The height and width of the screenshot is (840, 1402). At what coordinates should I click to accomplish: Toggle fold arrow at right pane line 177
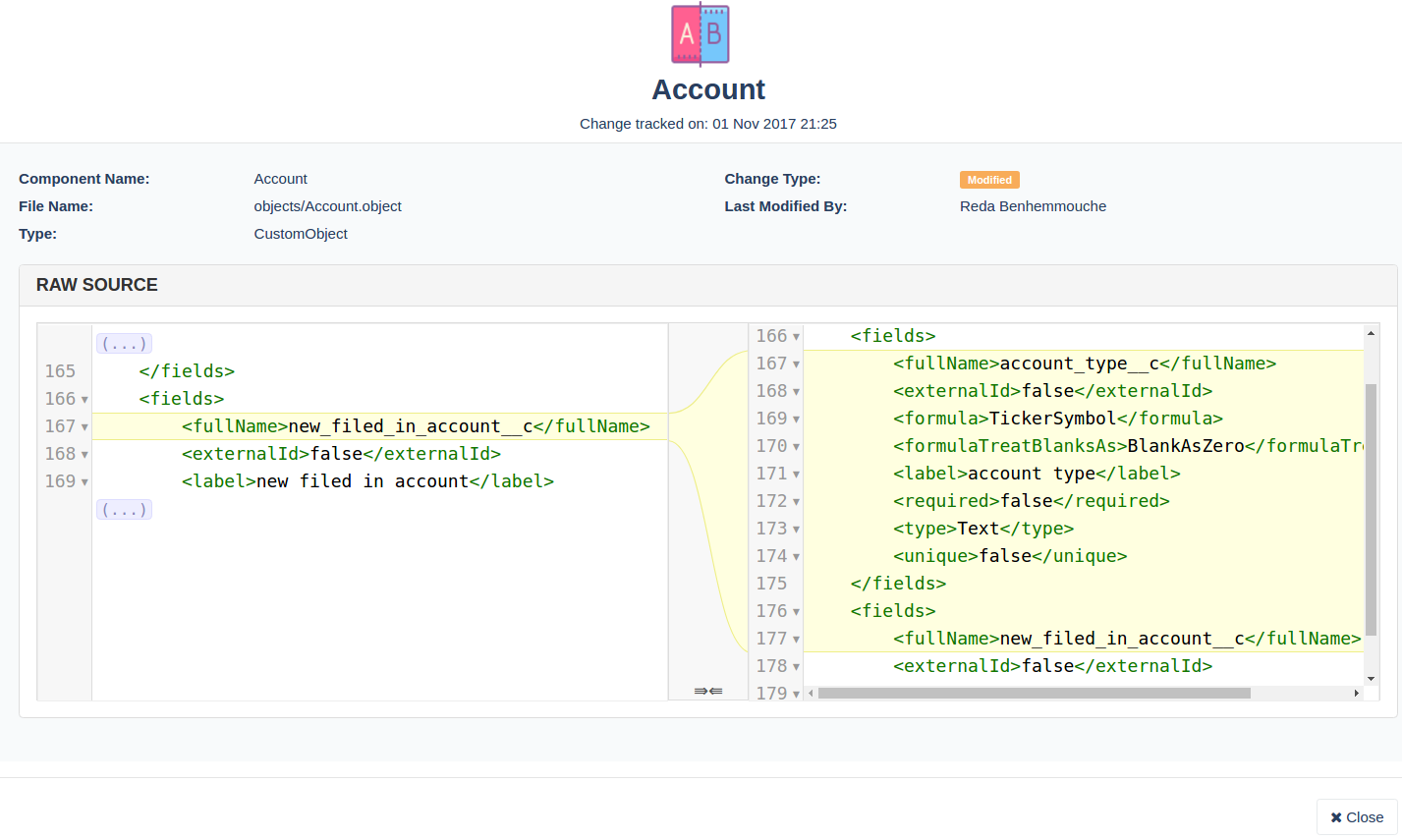(796, 640)
